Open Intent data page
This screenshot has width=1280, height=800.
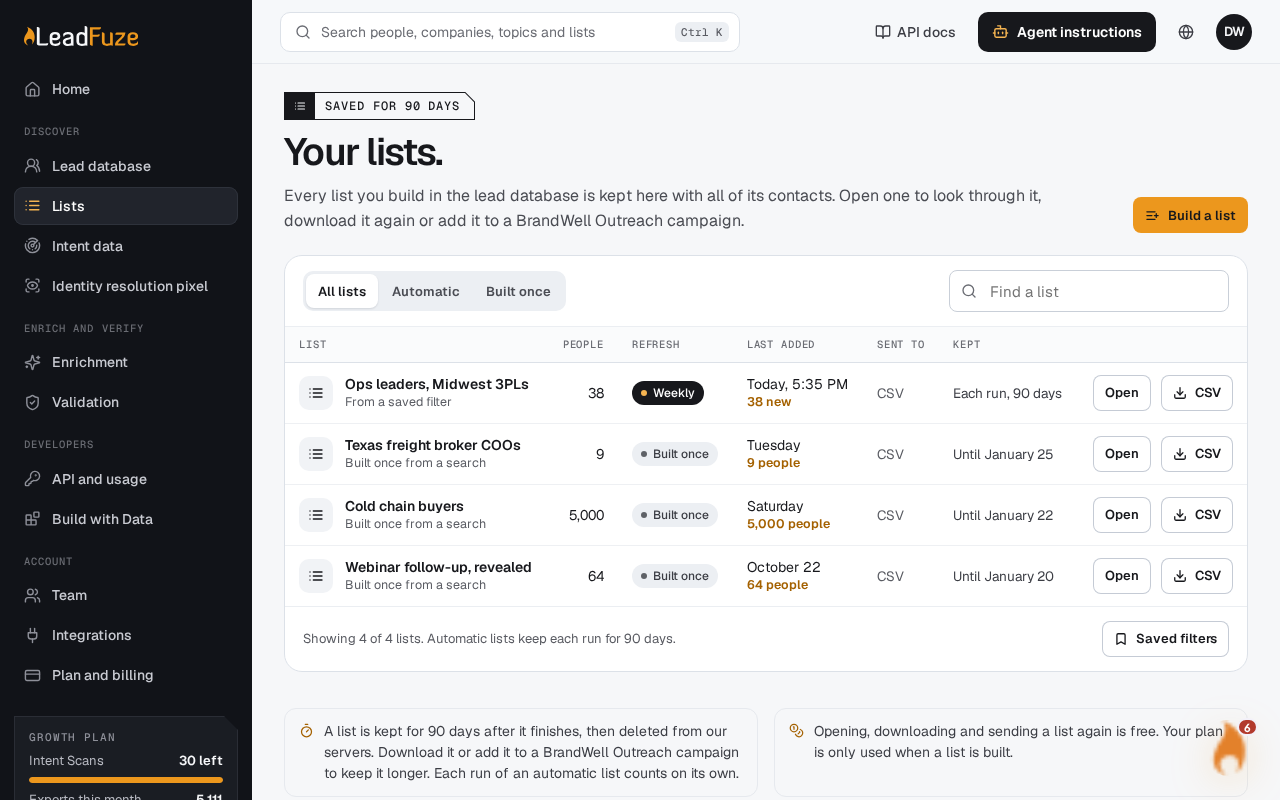(x=126, y=246)
